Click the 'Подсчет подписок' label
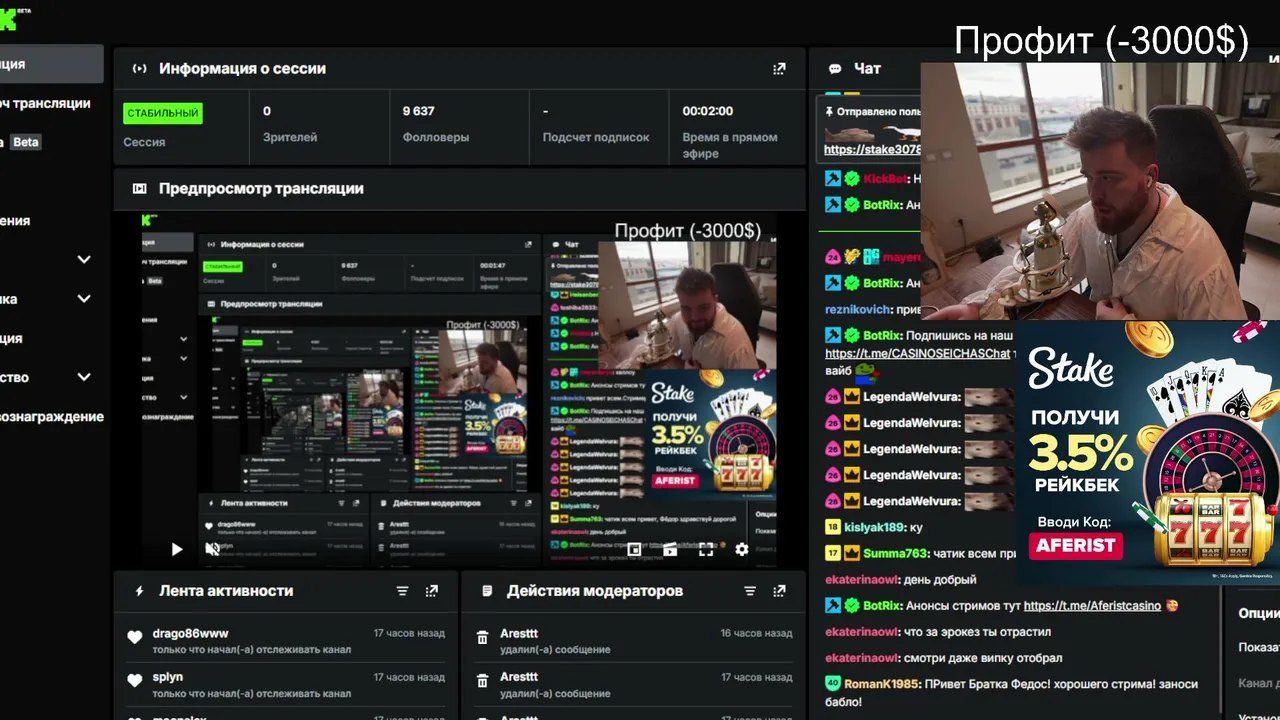Screen dimensions: 1280x720 (596, 137)
